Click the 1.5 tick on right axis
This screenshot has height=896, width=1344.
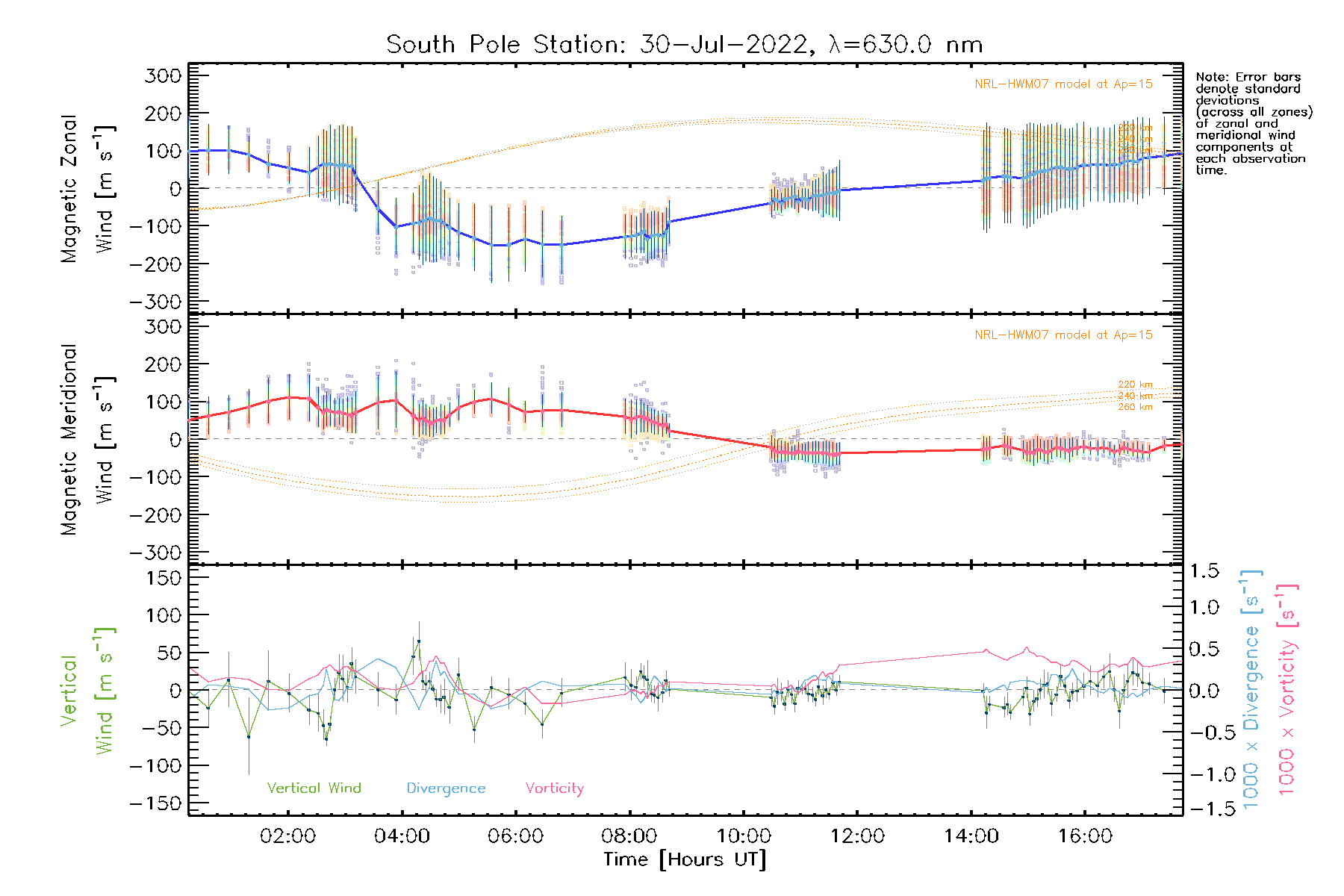click(x=1204, y=571)
